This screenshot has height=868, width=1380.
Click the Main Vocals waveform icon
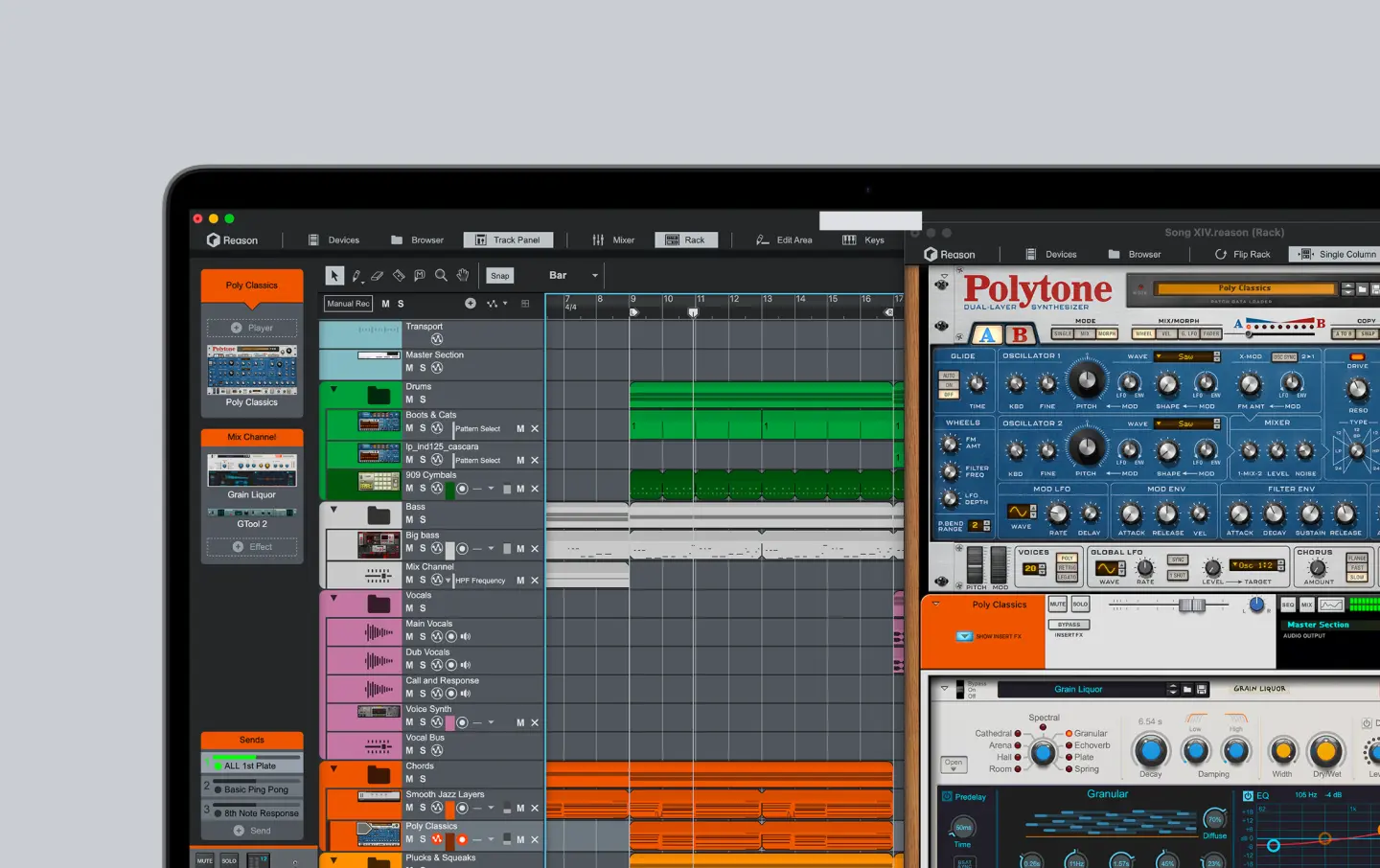(379, 632)
